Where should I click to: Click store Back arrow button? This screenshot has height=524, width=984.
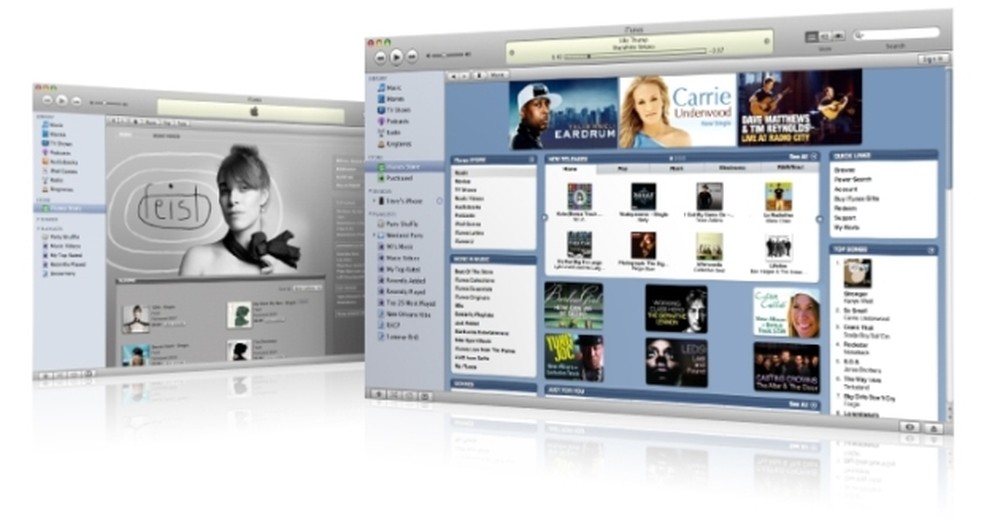click(453, 75)
